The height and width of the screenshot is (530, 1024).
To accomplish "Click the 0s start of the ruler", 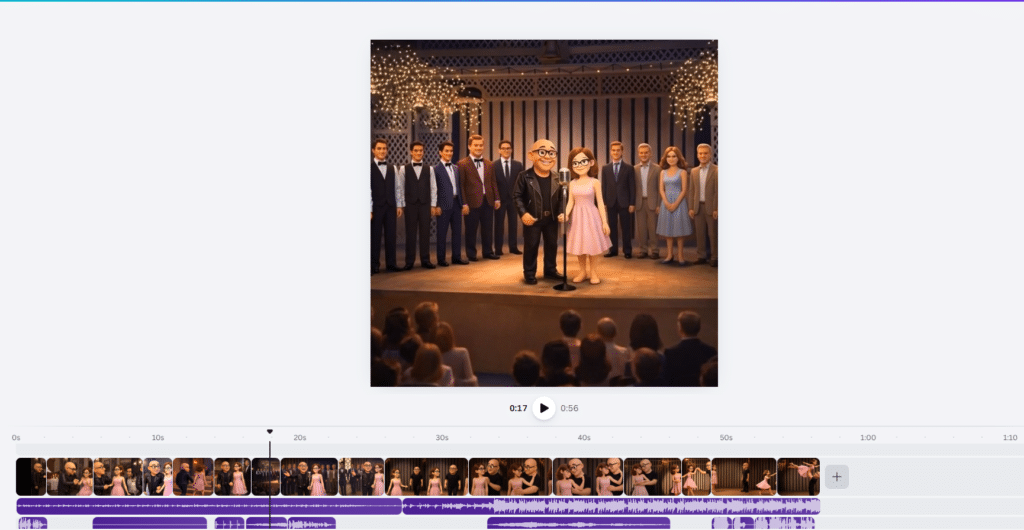I will tap(16, 438).
